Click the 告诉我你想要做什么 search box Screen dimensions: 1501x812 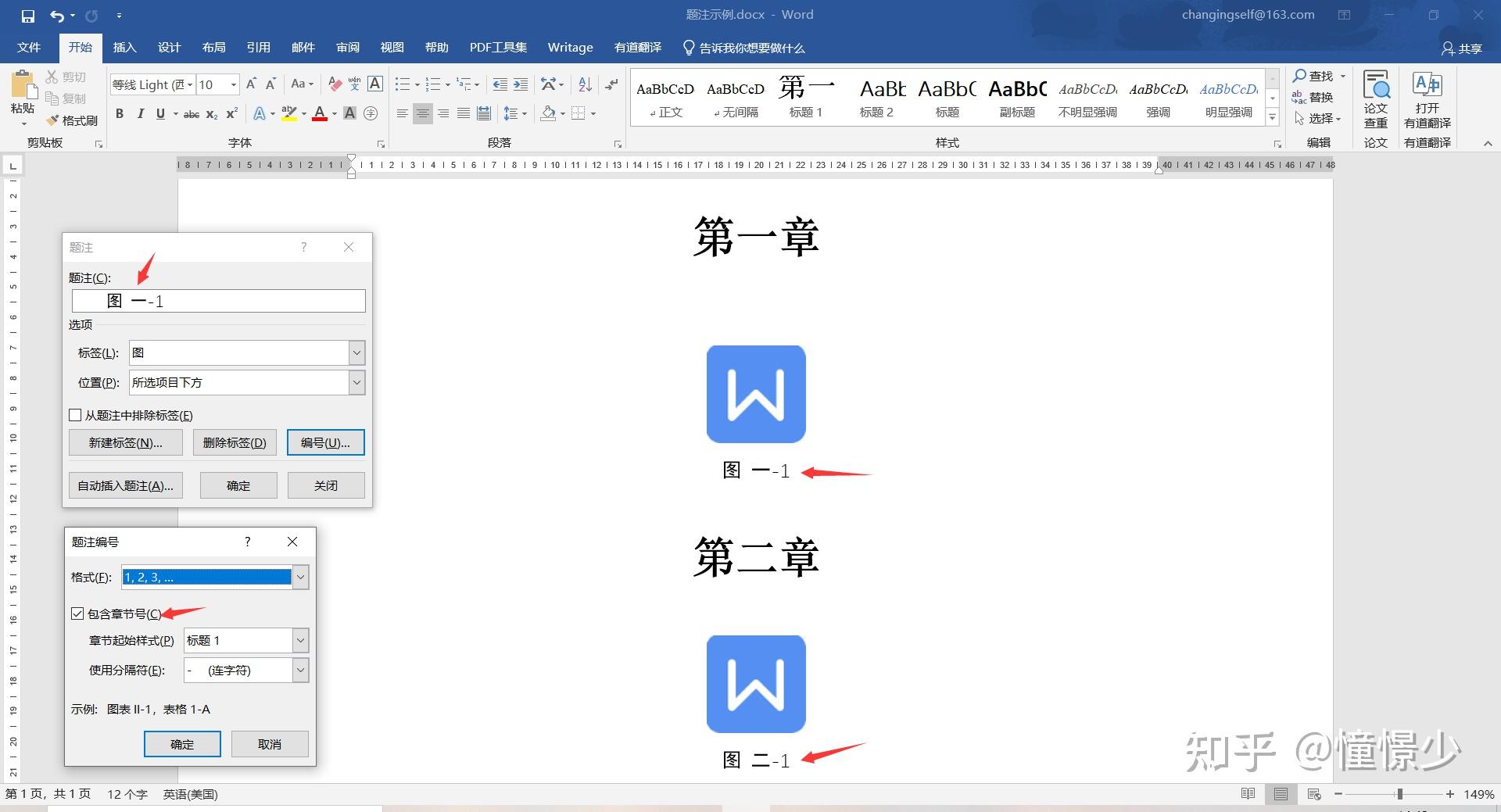743,48
